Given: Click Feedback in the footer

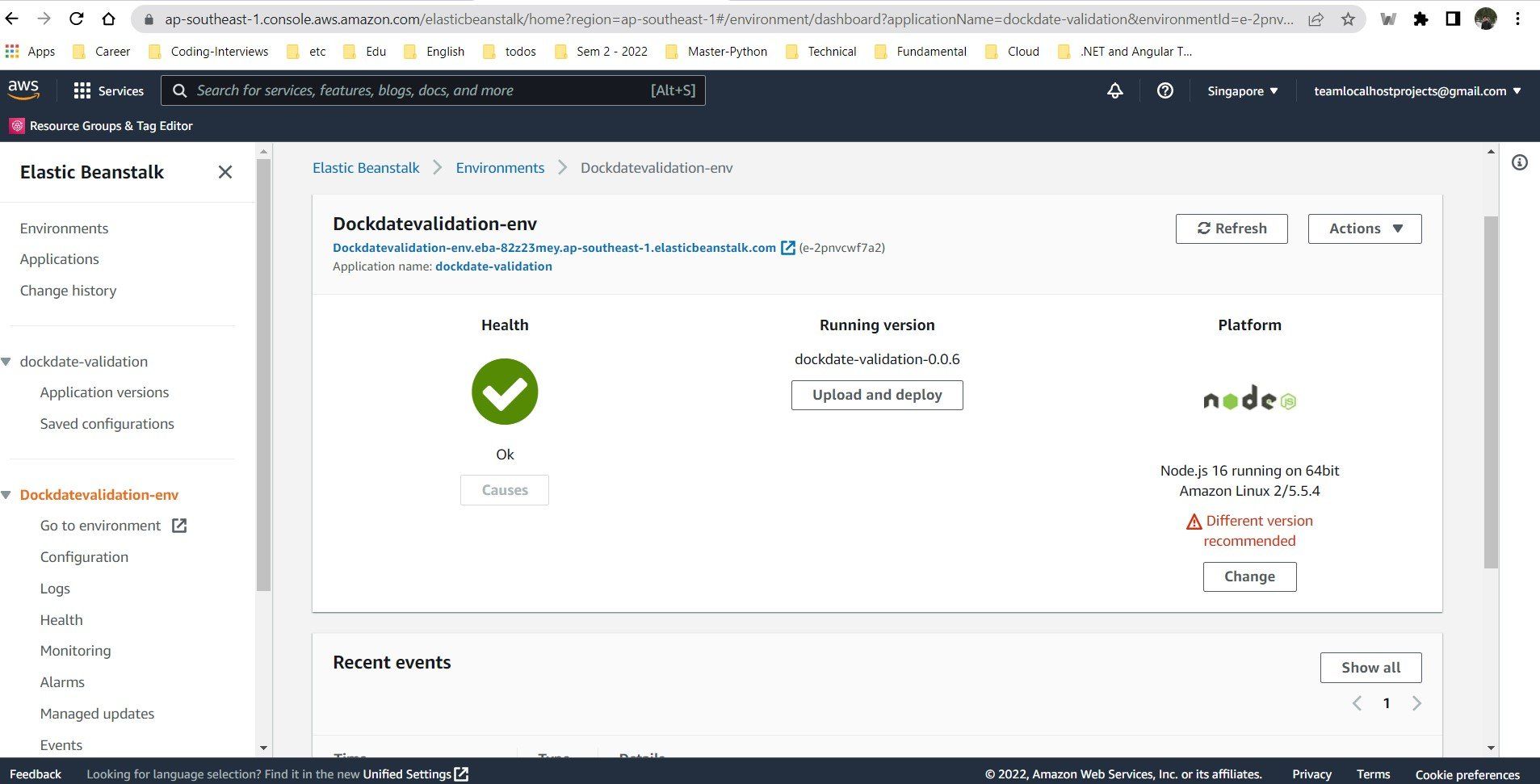Looking at the screenshot, I should [x=36, y=774].
